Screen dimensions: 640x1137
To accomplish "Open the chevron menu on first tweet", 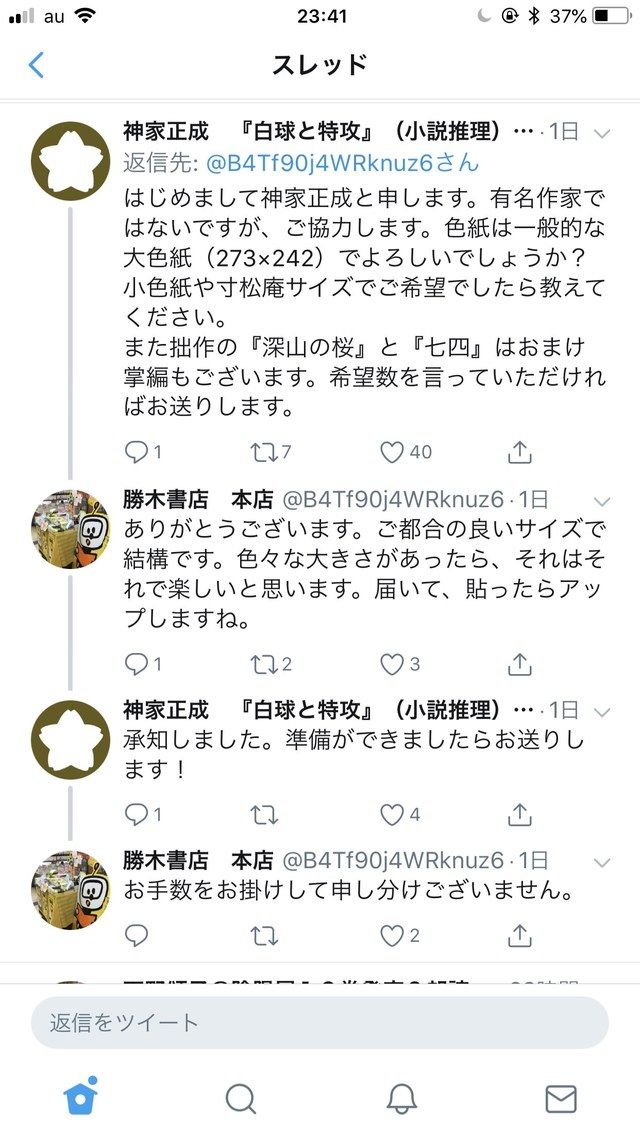I will [602, 133].
